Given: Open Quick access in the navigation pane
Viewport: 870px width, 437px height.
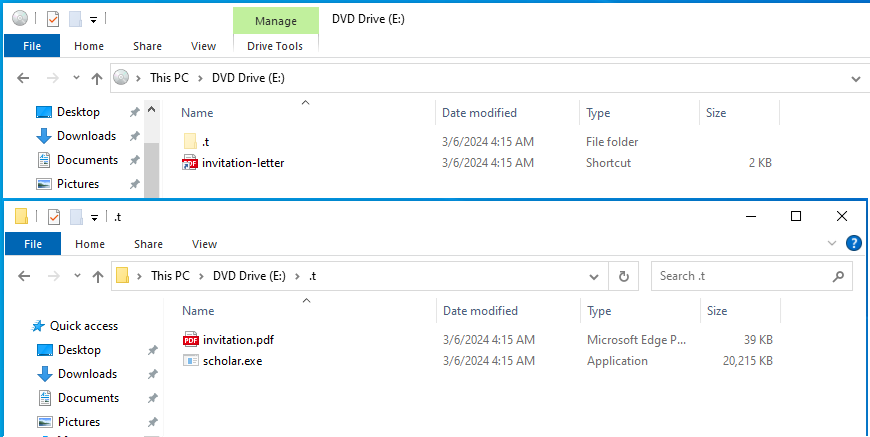Looking at the screenshot, I should click(84, 326).
